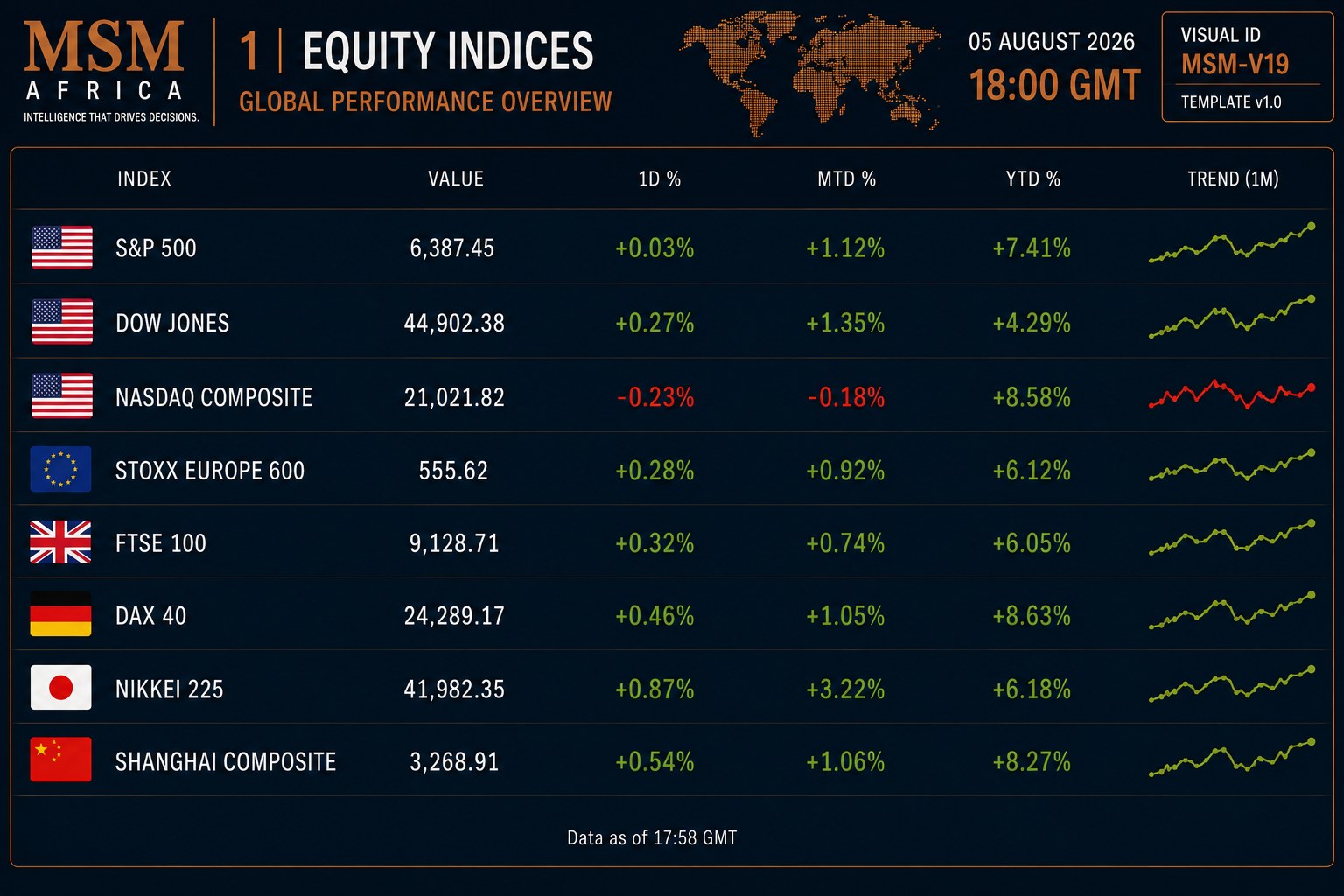Click the US flag beside NASDAQ Composite

pyautogui.click(x=62, y=395)
